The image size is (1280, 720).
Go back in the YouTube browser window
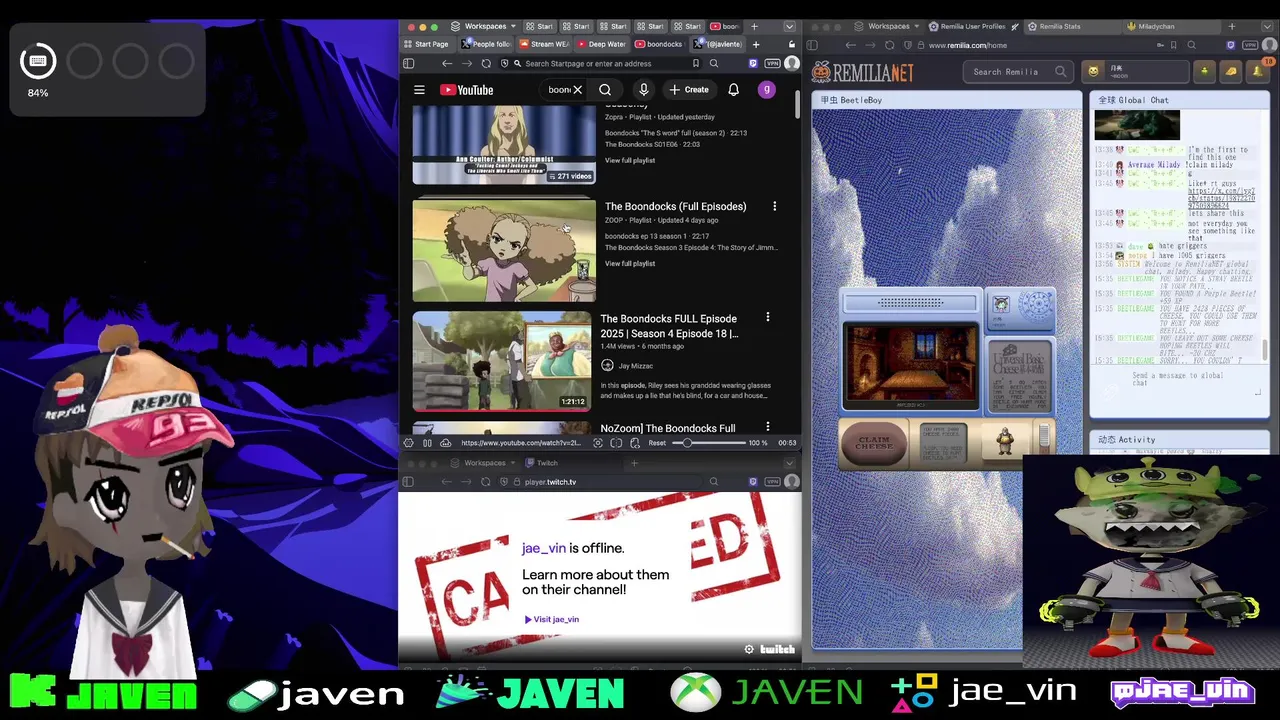click(x=447, y=63)
